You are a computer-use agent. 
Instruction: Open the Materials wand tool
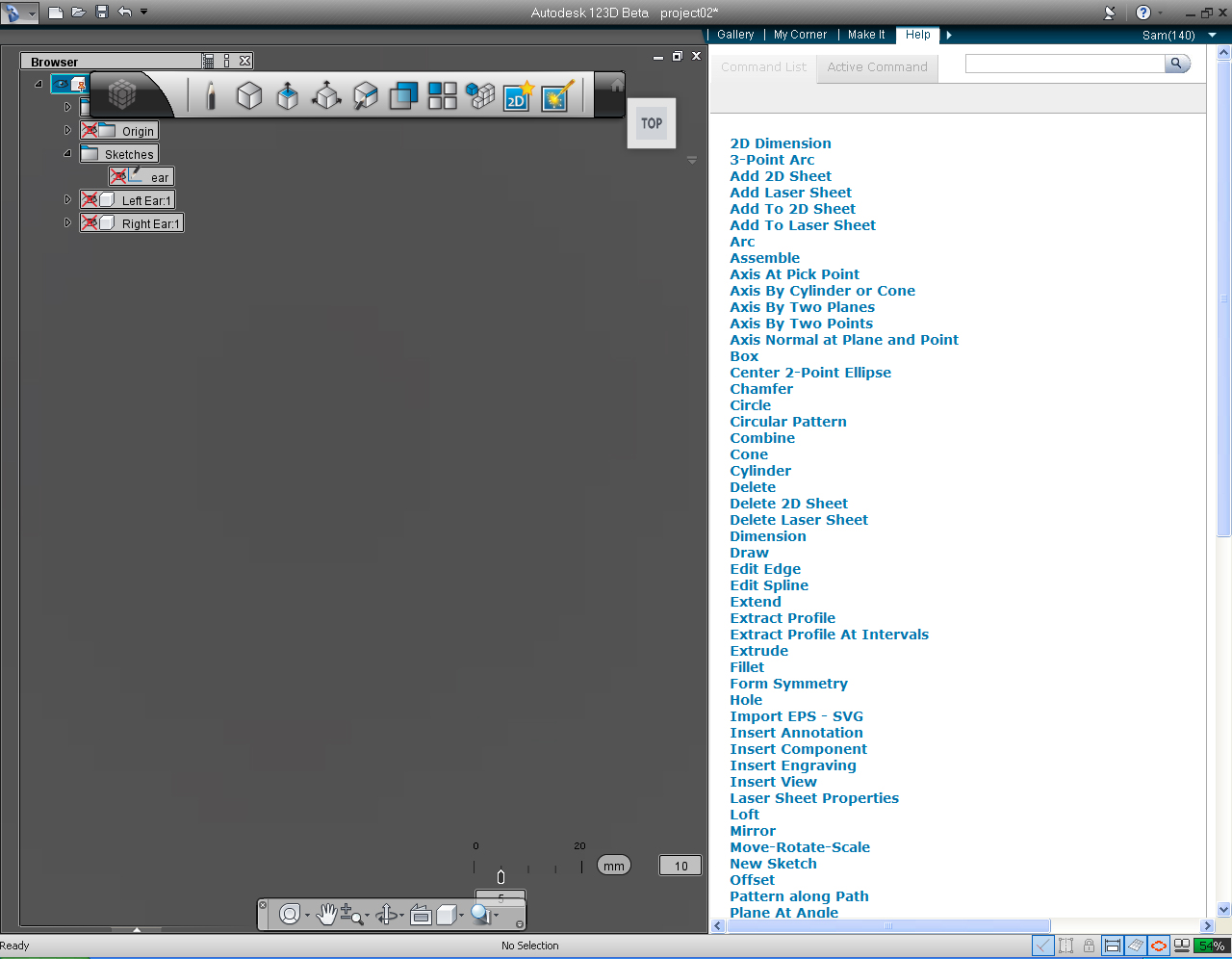pos(557,95)
